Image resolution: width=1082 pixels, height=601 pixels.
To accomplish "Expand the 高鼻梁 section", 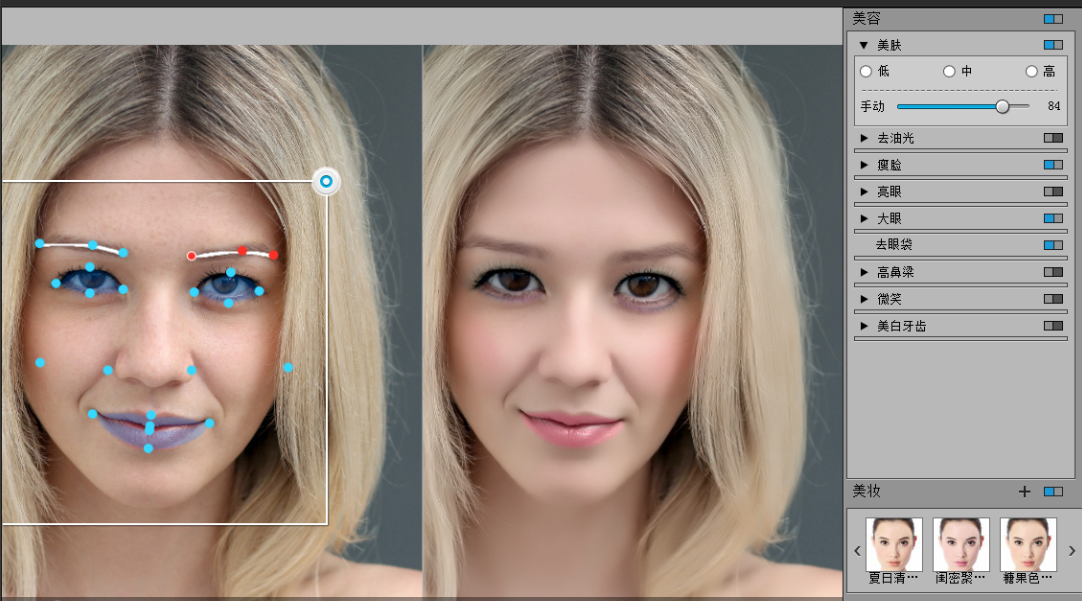I will click(864, 272).
